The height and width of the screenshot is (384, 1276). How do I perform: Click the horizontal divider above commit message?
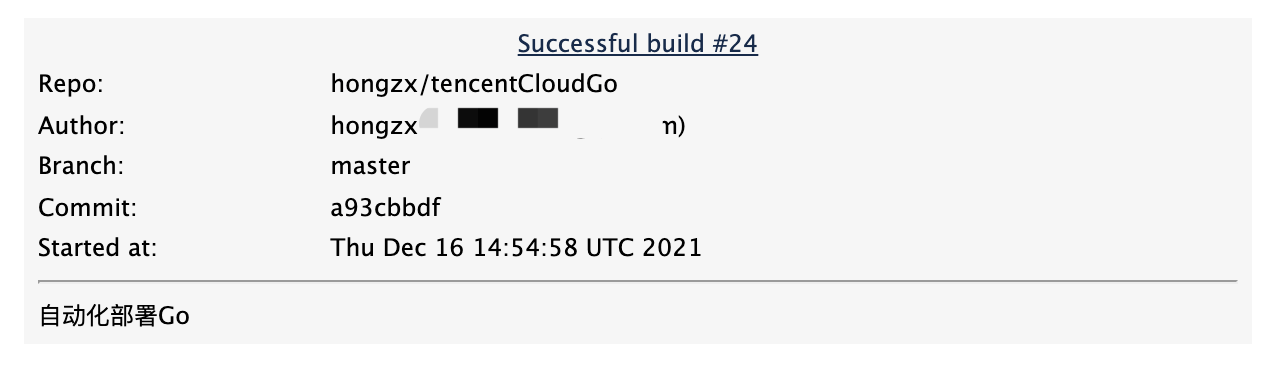pos(637,282)
